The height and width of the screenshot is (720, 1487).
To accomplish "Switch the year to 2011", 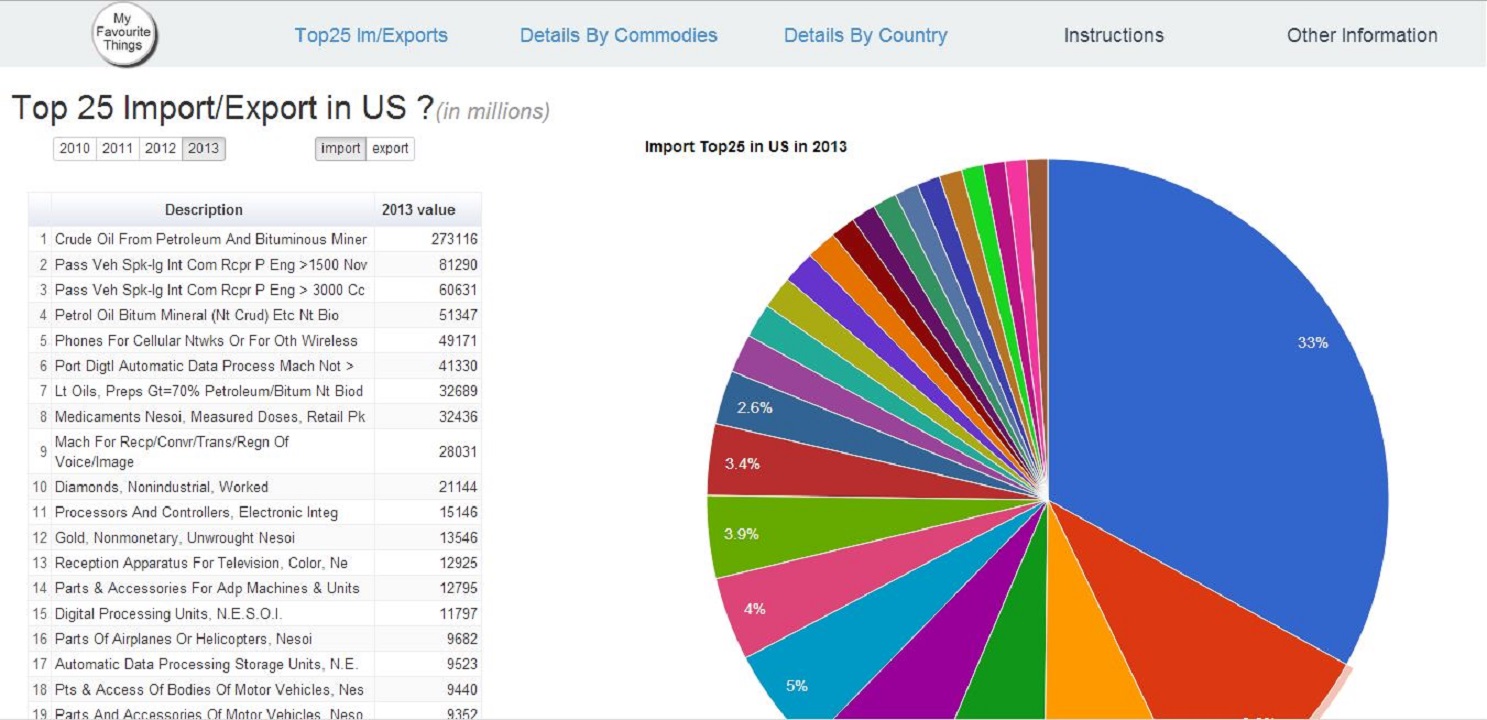I will (x=117, y=149).
